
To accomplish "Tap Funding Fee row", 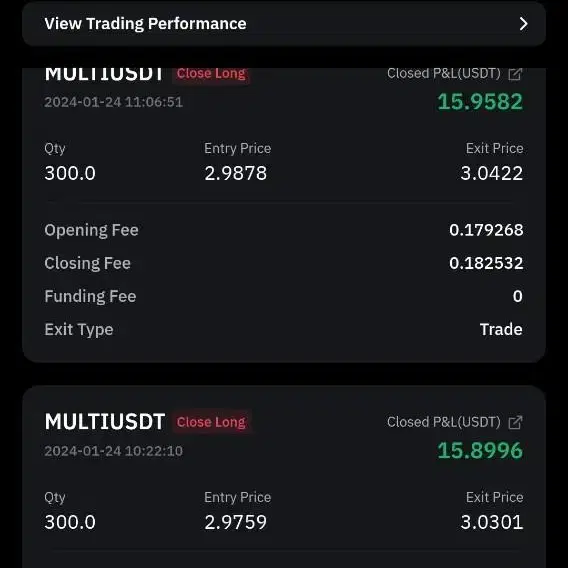I will [x=284, y=296].
